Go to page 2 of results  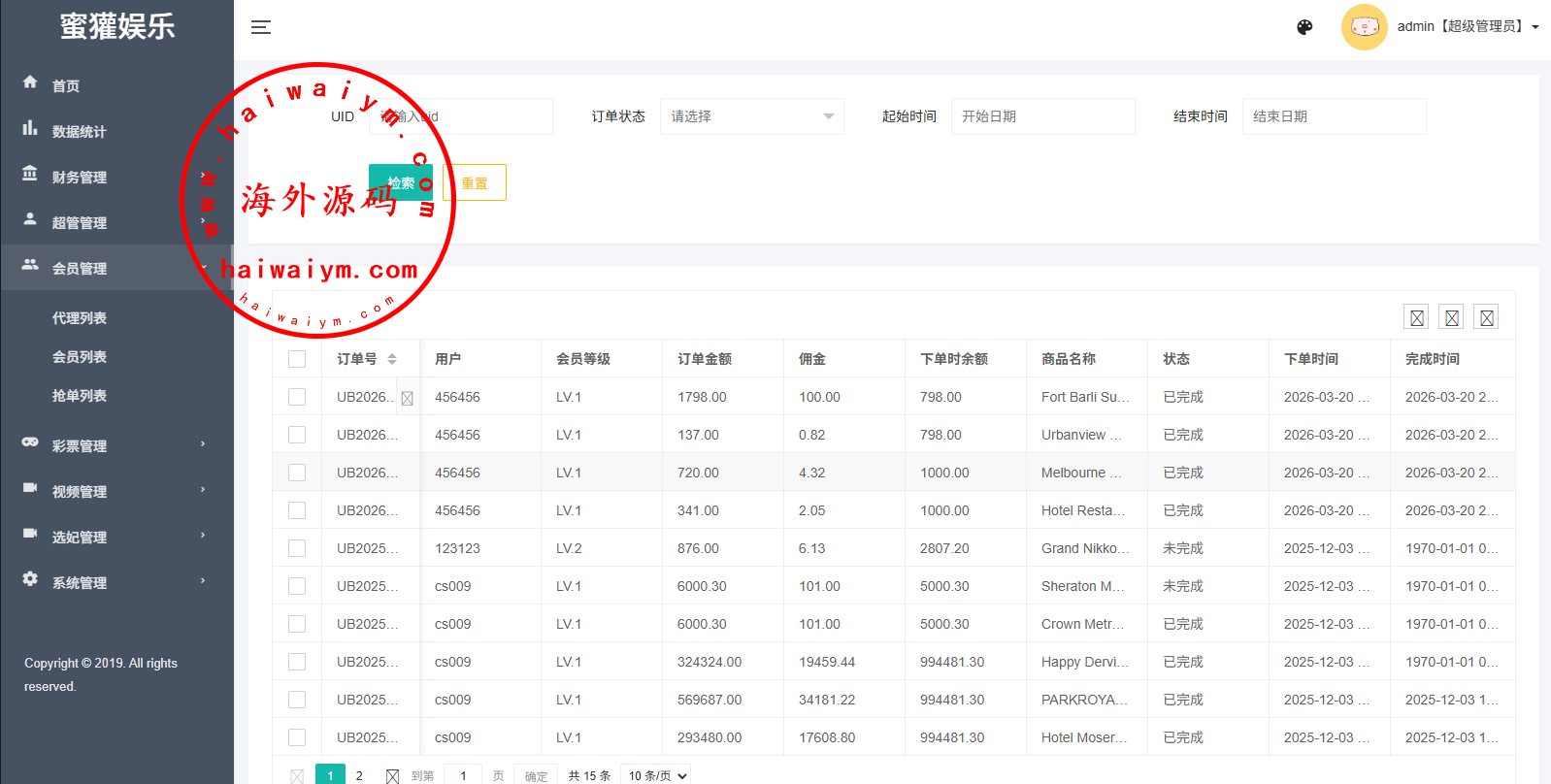[x=359, y=775]
